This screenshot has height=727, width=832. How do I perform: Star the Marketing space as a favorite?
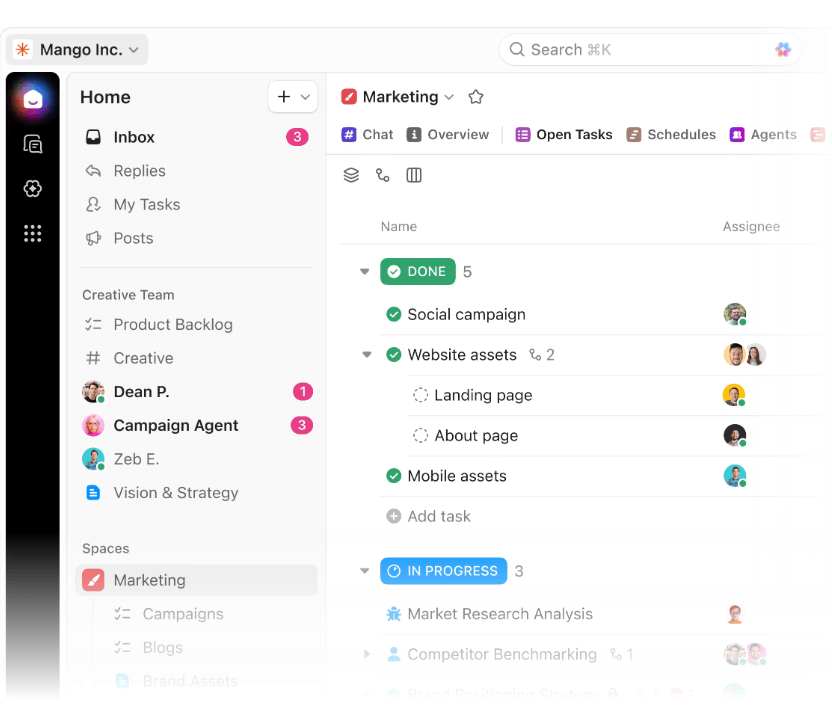point(476,97)
